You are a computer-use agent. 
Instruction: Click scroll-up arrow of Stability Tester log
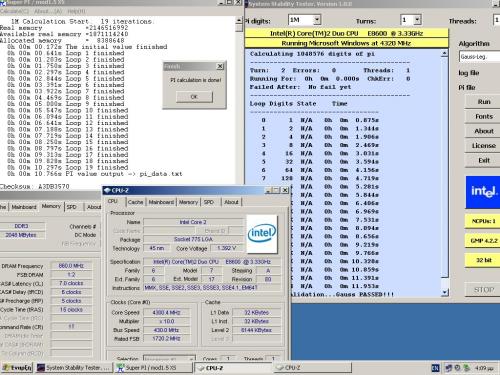[444, 54]
